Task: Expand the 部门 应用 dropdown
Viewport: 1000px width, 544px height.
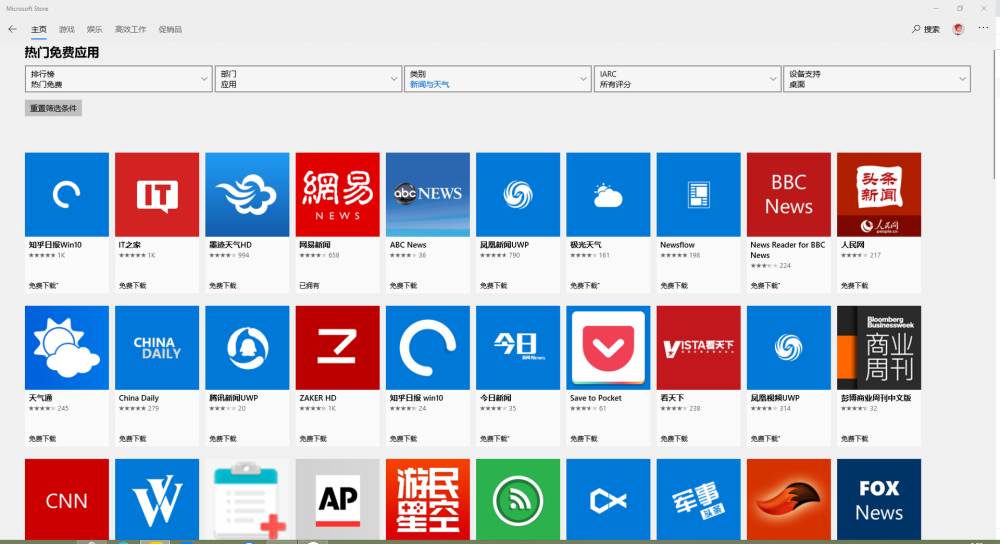Action: [308, 79]
